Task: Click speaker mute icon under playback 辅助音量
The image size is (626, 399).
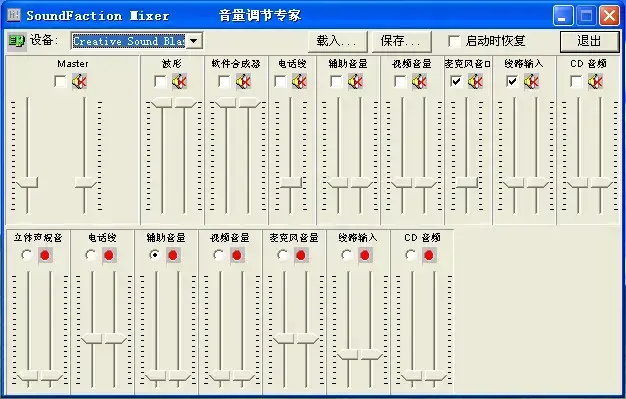Action: click(x=355, y=82)
